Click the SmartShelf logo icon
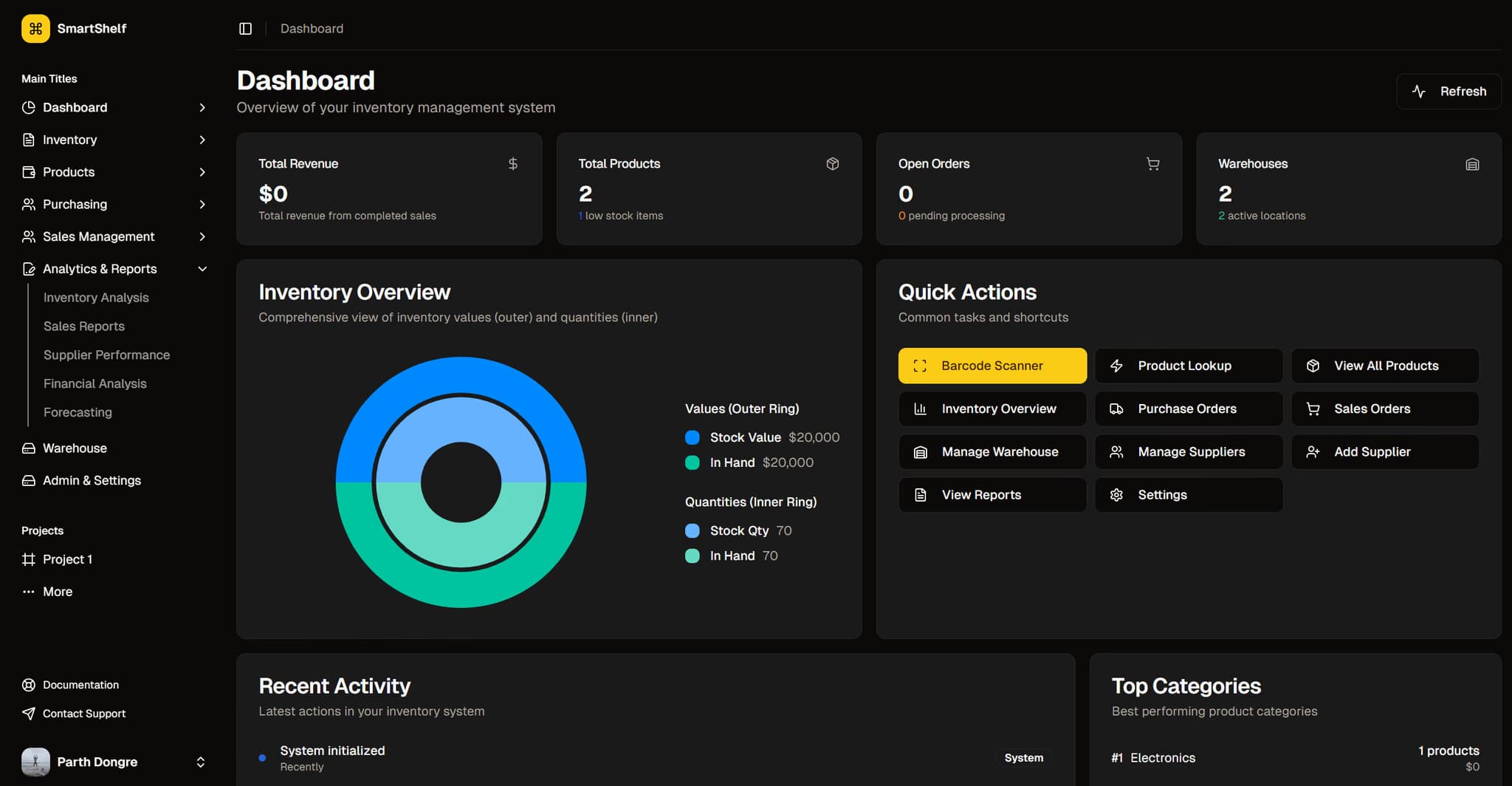 click(x=35, y=29)
